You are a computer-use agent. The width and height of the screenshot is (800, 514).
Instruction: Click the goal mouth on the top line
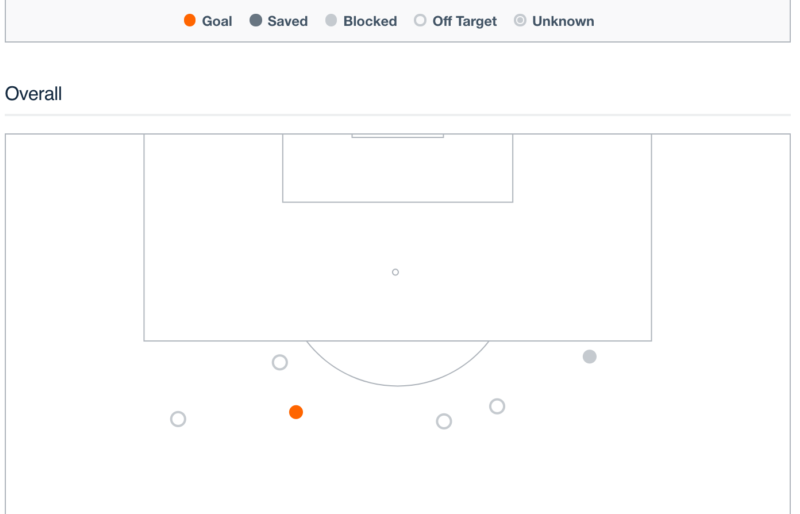397,136
